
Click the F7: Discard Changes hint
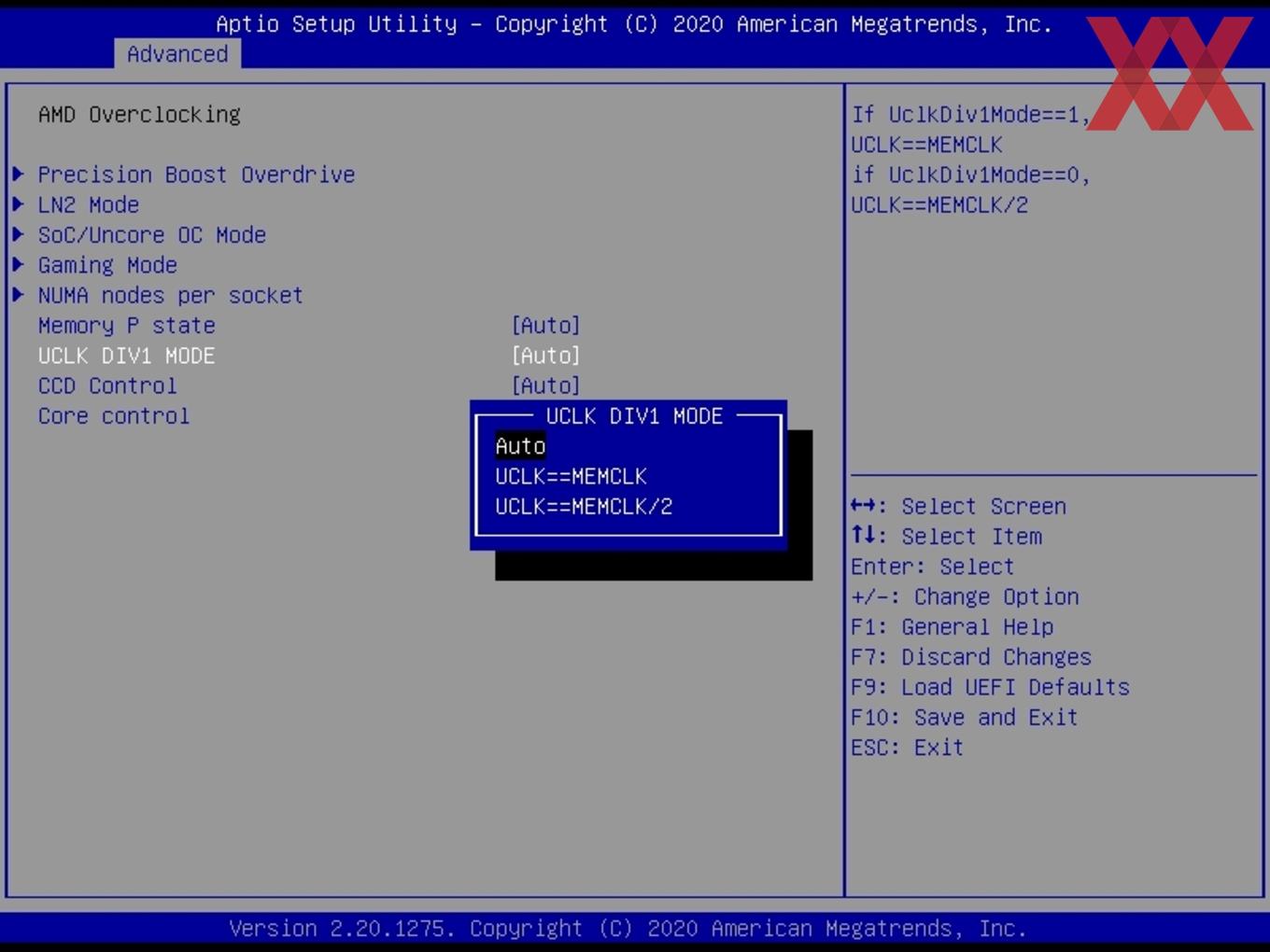pos(970,657)
